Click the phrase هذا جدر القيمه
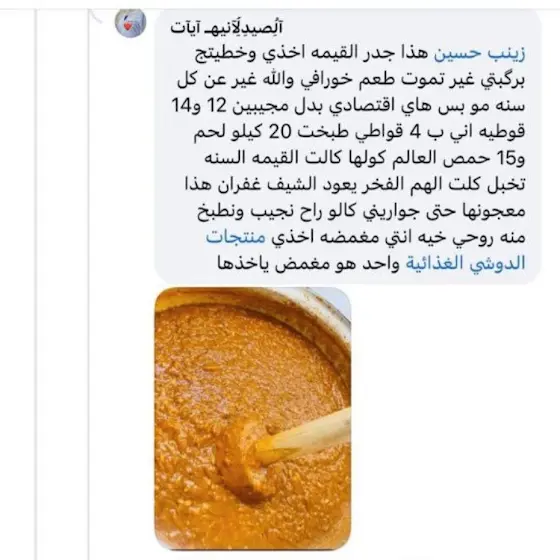 (x=367, y=53)
